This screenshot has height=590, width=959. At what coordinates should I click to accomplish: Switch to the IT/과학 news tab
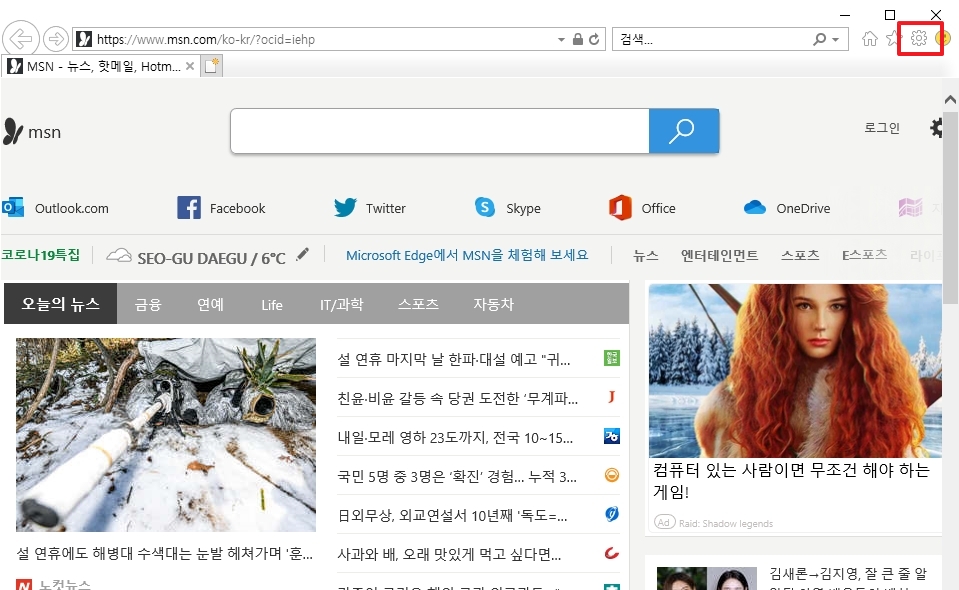(341, 304)
